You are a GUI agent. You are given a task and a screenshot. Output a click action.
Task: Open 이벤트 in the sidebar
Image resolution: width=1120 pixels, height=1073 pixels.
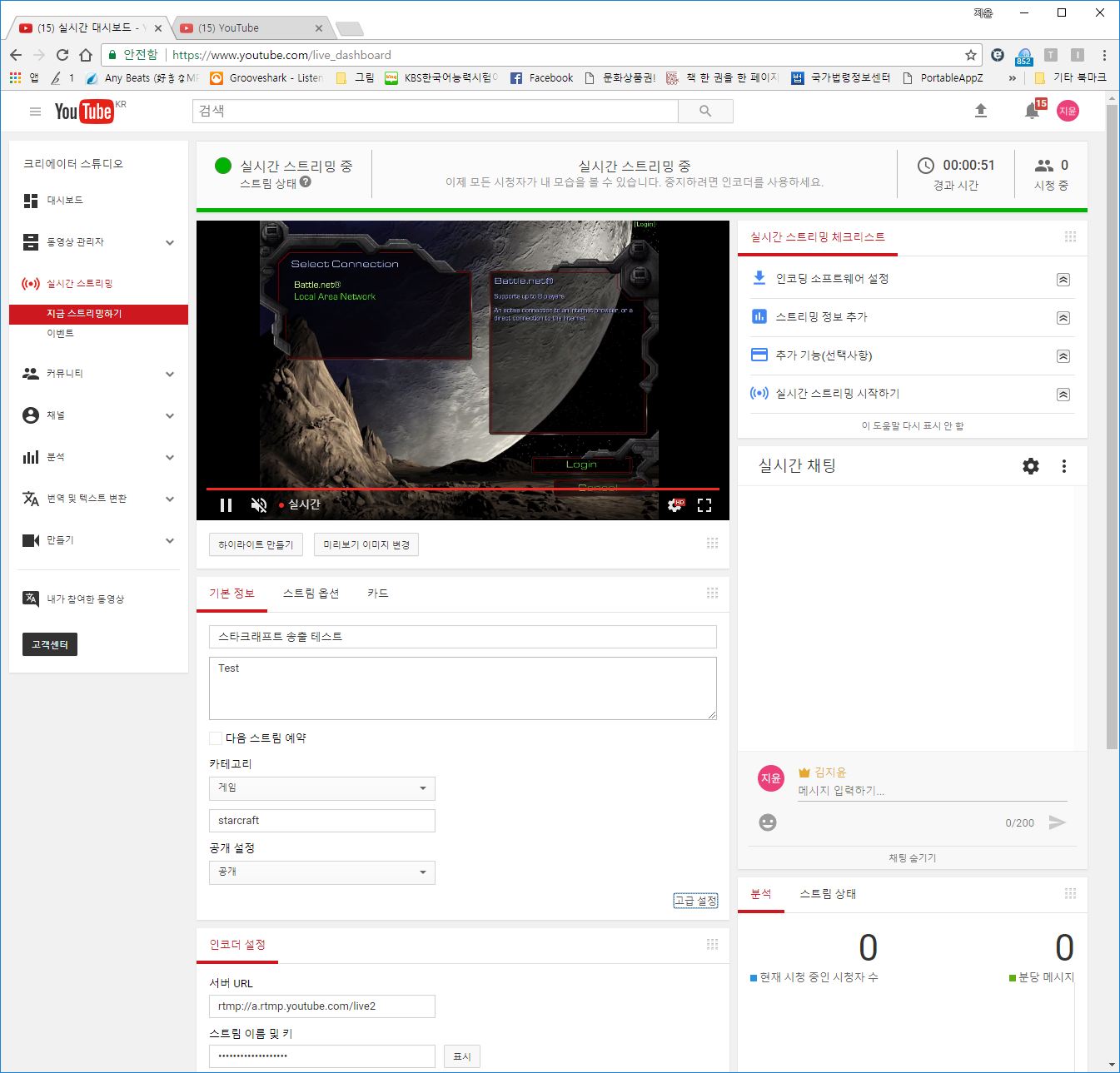coord(60,334)
